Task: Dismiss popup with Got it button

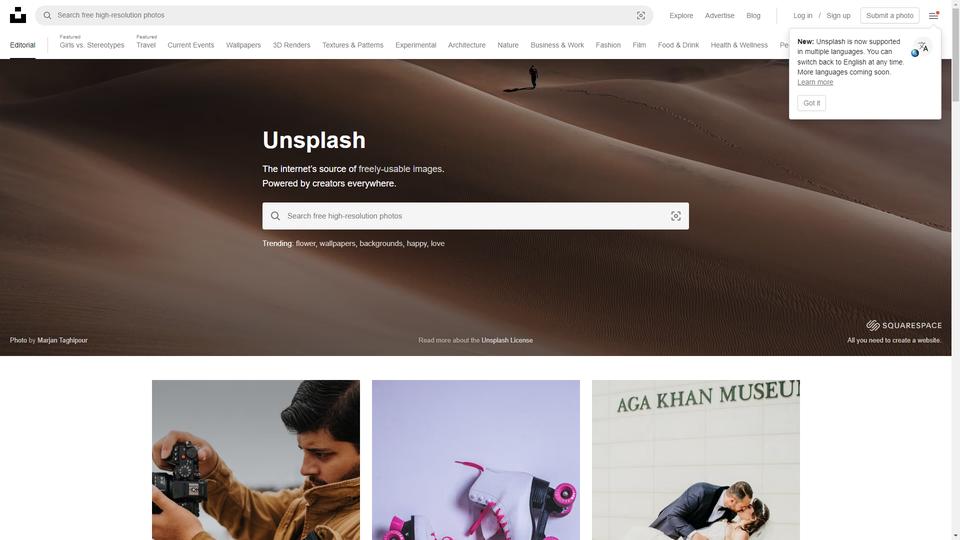Action: pos(811,103)
